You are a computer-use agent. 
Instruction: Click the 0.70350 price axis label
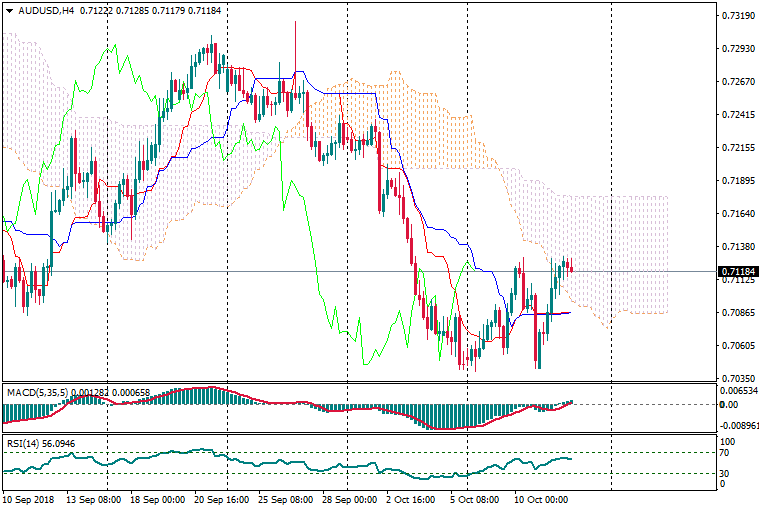pyautogui.click(x=737, y=378)
